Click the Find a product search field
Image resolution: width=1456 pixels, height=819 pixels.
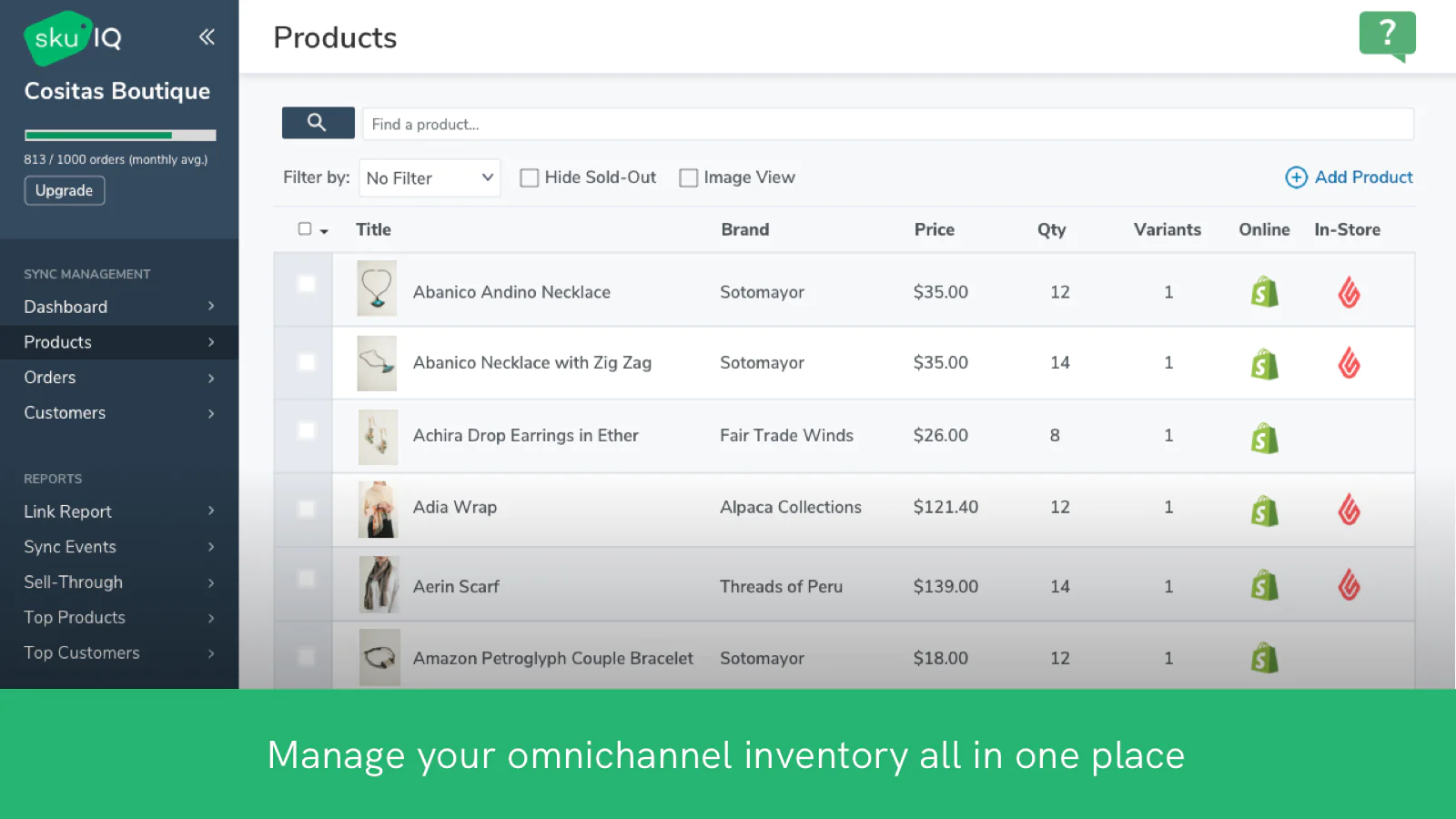pyautogui.click(x=887, y=125)
